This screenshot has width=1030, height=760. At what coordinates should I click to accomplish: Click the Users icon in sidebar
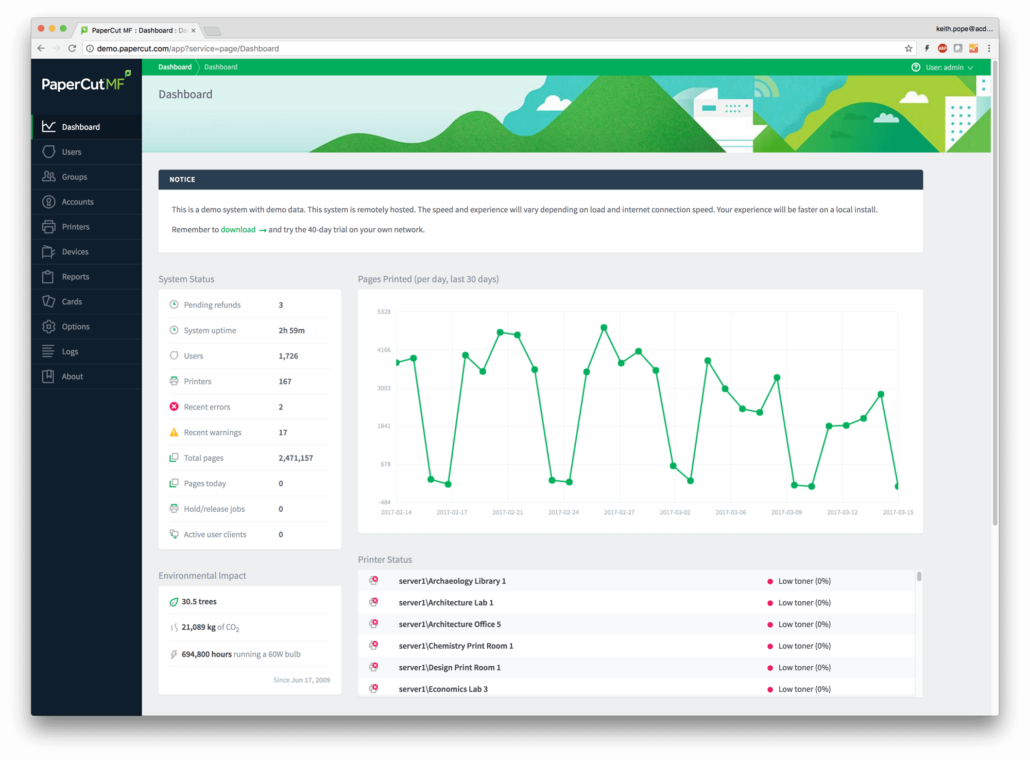tap(48, 152)
